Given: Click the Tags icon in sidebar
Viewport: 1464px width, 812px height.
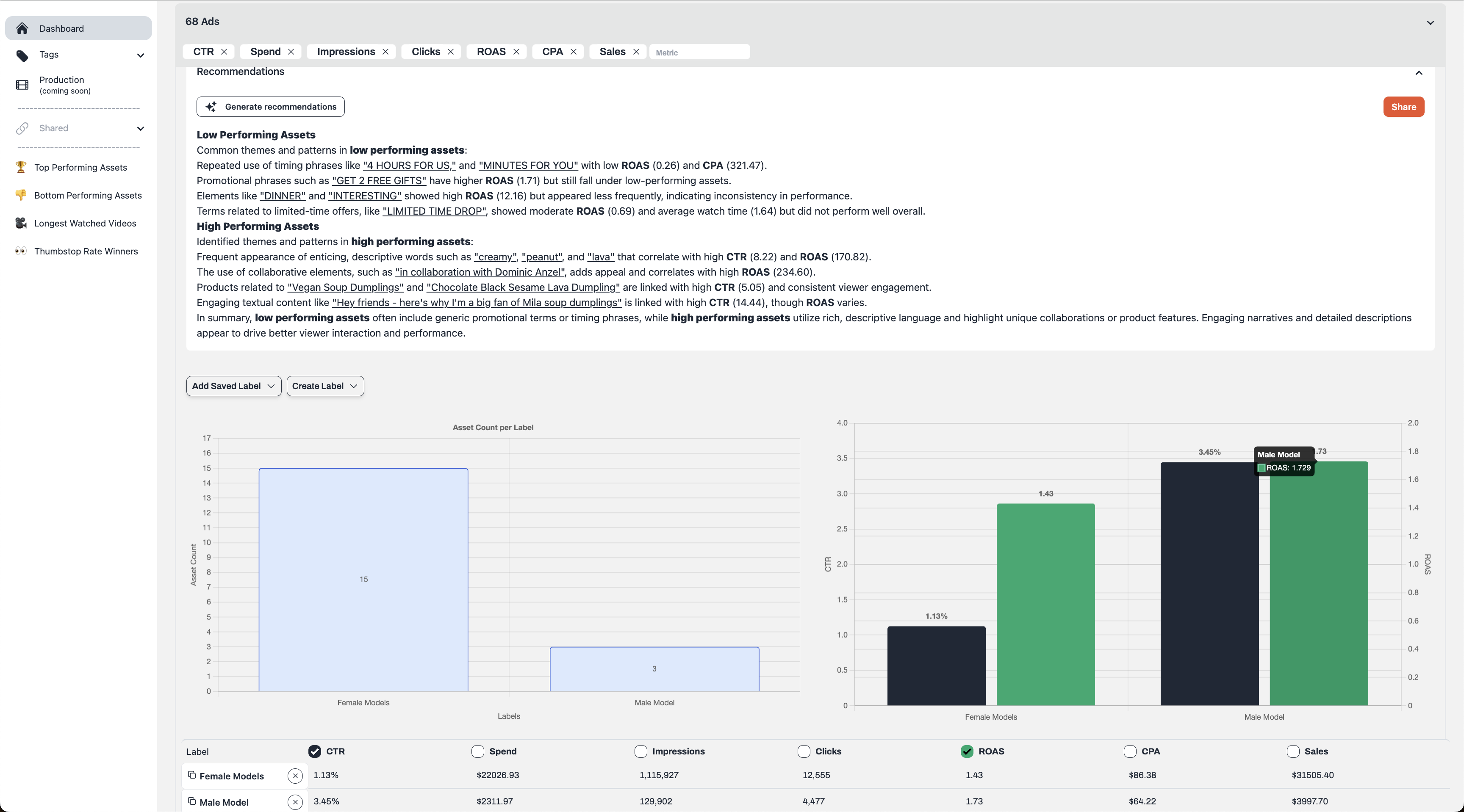Looking at the screenshot, I should pyautogui.click(x=22, y=55).
